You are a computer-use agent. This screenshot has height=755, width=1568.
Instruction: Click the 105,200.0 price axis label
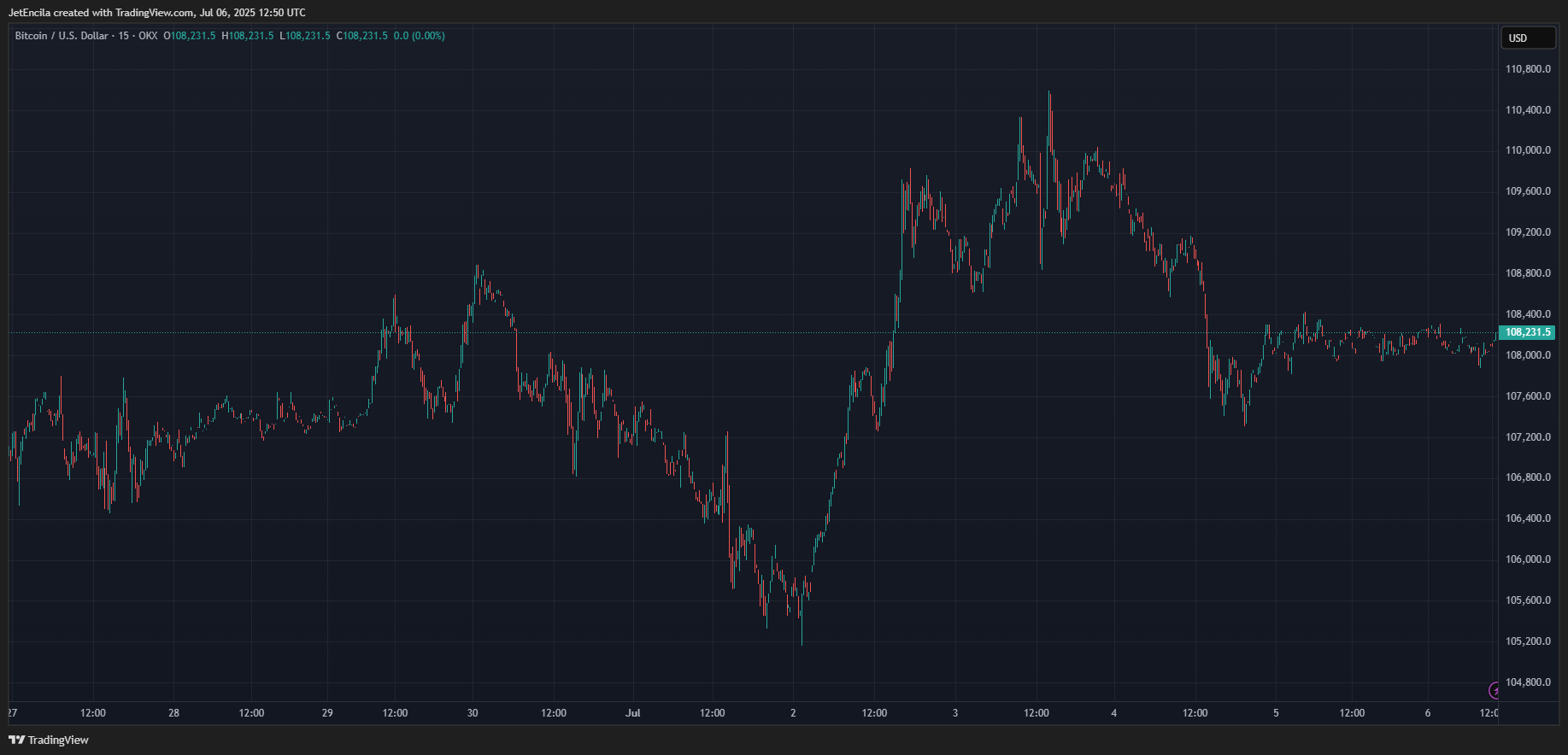1528,641
